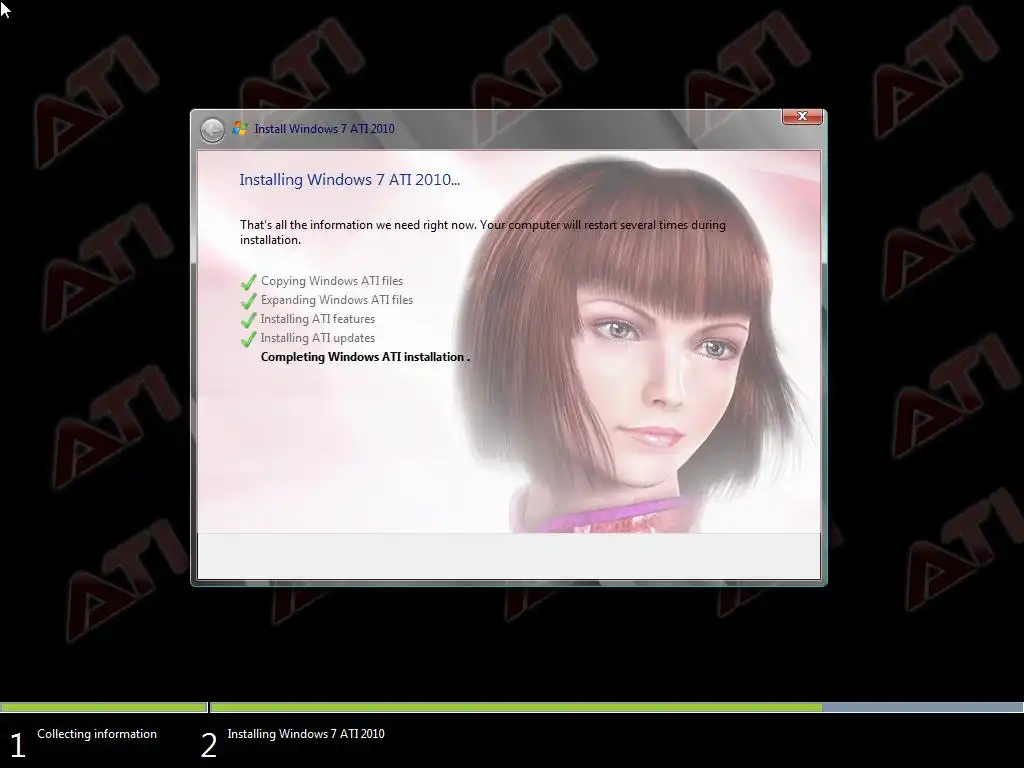Image resolution: width=1024 pixels, height=768 pixels.
Task: Click the 'Expanding Windows ATI files' step text
Action: (337, 300)
